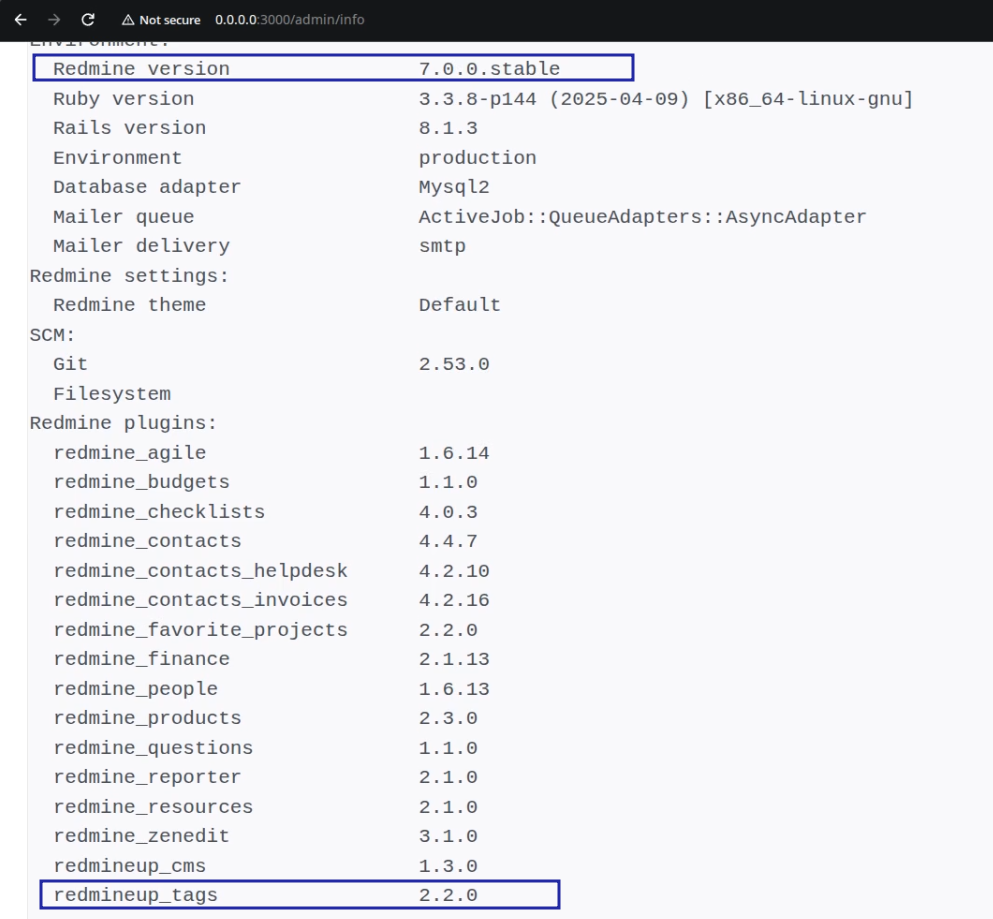Click the 'Redmine settings:' heading
Image resolution: width=993 pixels, height=919 pixels.
129,276
